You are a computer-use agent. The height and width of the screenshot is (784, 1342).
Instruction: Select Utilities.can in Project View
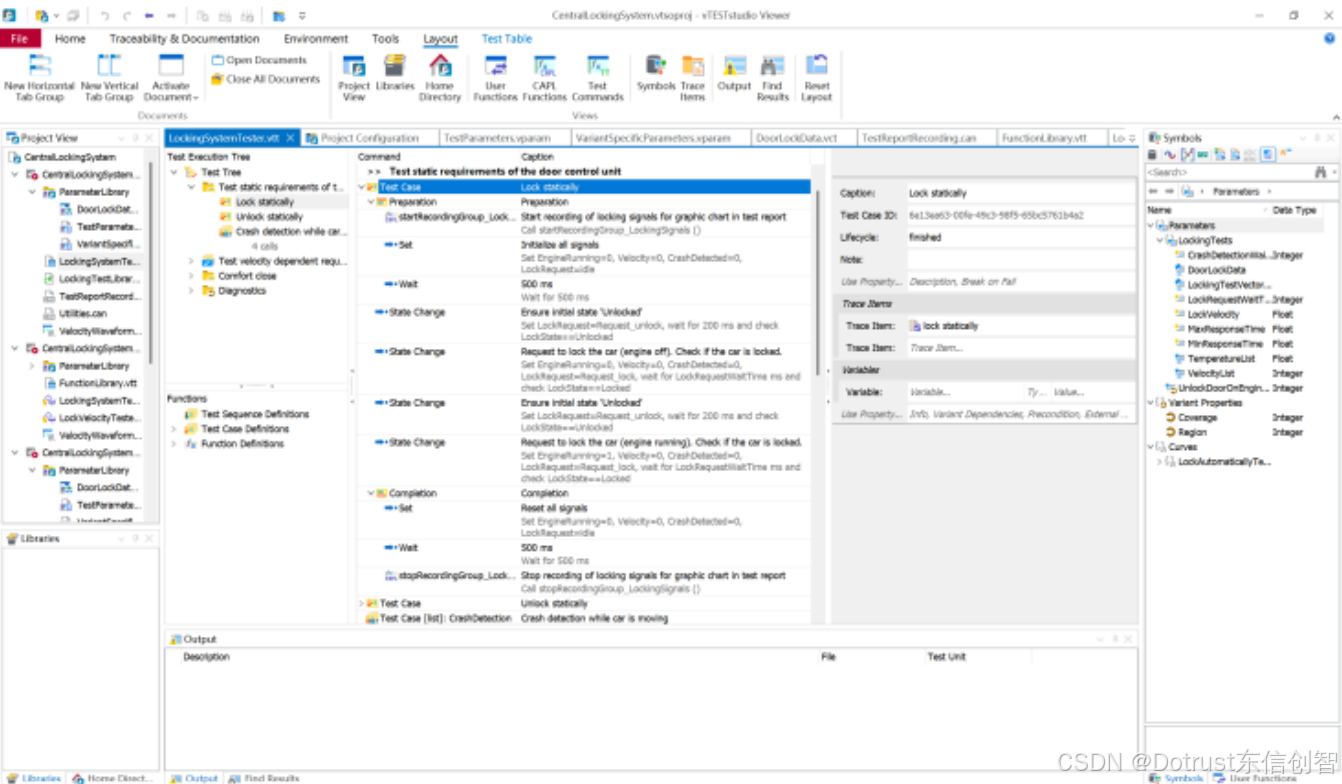[x=82, y=313]
